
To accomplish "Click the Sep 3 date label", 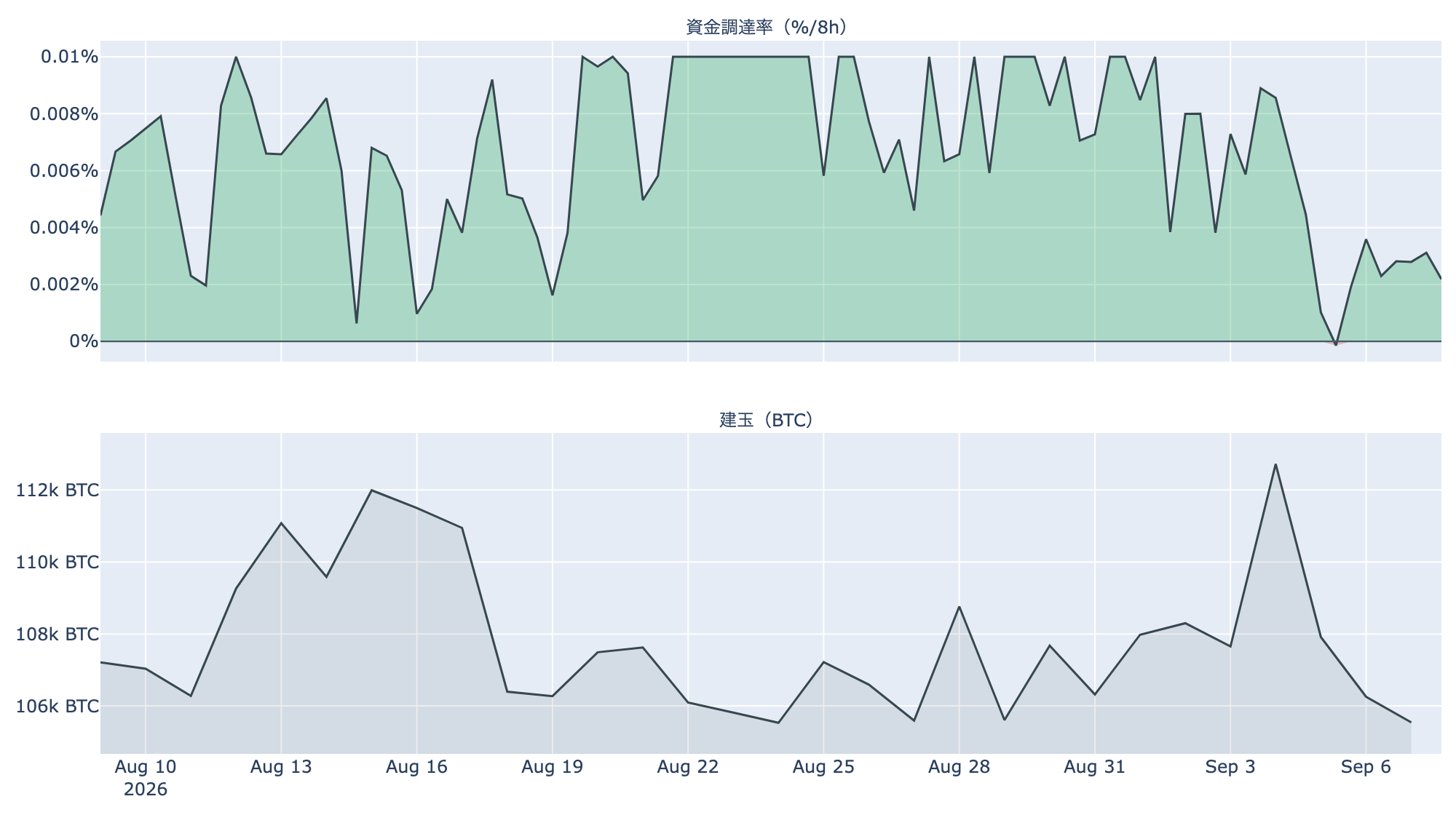I will [1230, 767].
